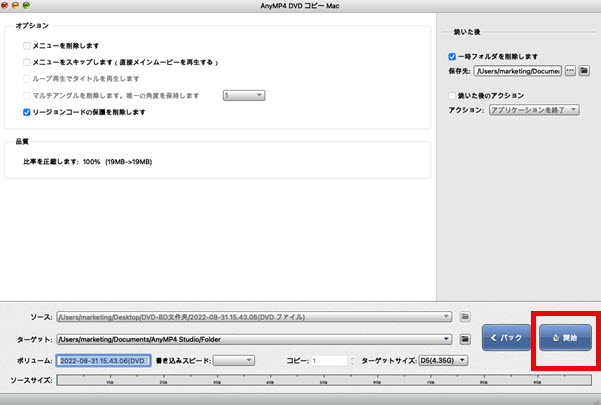Click the '品質' section heading
This screenshot has width=601, height=405.
[22, 141]
